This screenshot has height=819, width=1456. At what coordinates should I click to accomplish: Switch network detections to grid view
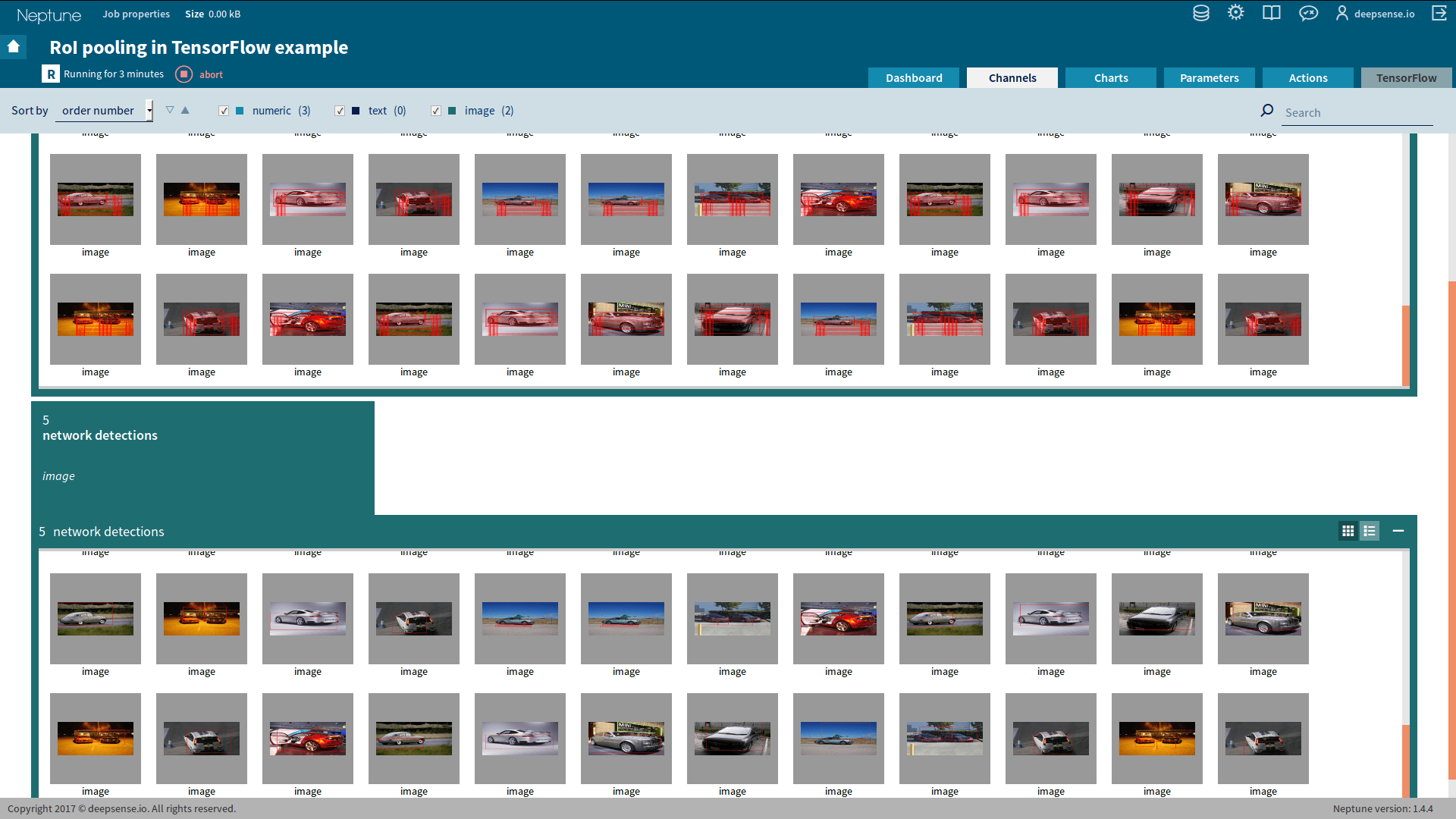1348,532
